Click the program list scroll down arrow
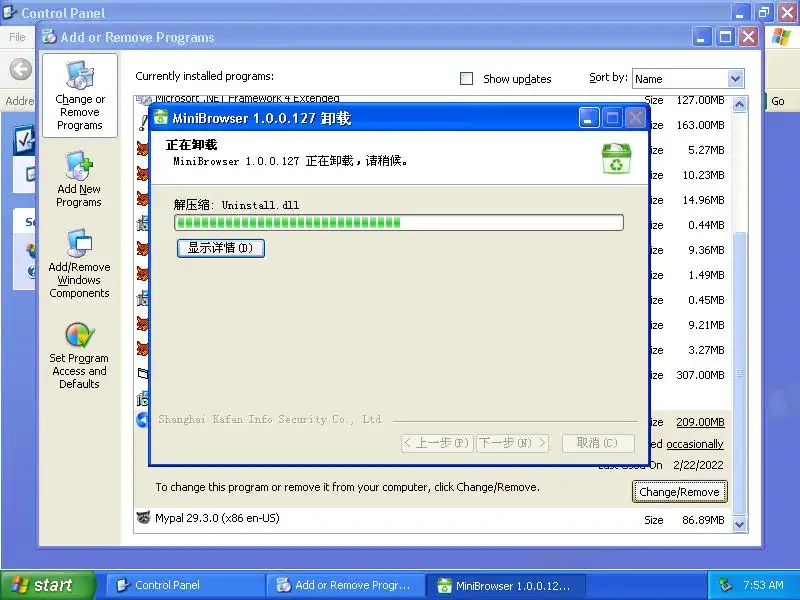 click(x=739, y=524)
